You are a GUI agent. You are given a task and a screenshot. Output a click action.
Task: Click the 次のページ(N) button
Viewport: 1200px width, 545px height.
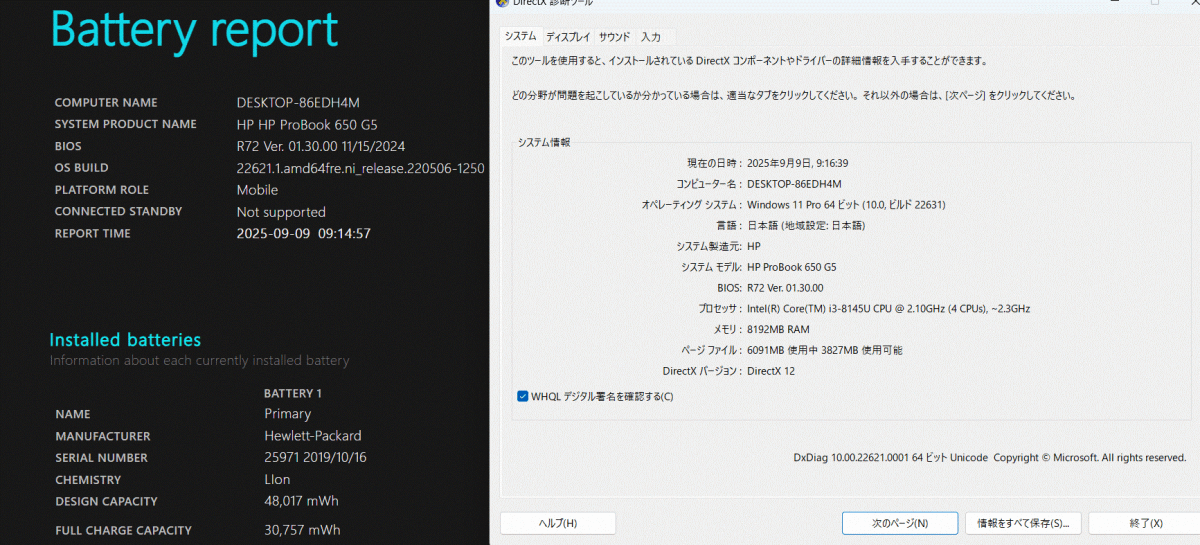[900, 523]
